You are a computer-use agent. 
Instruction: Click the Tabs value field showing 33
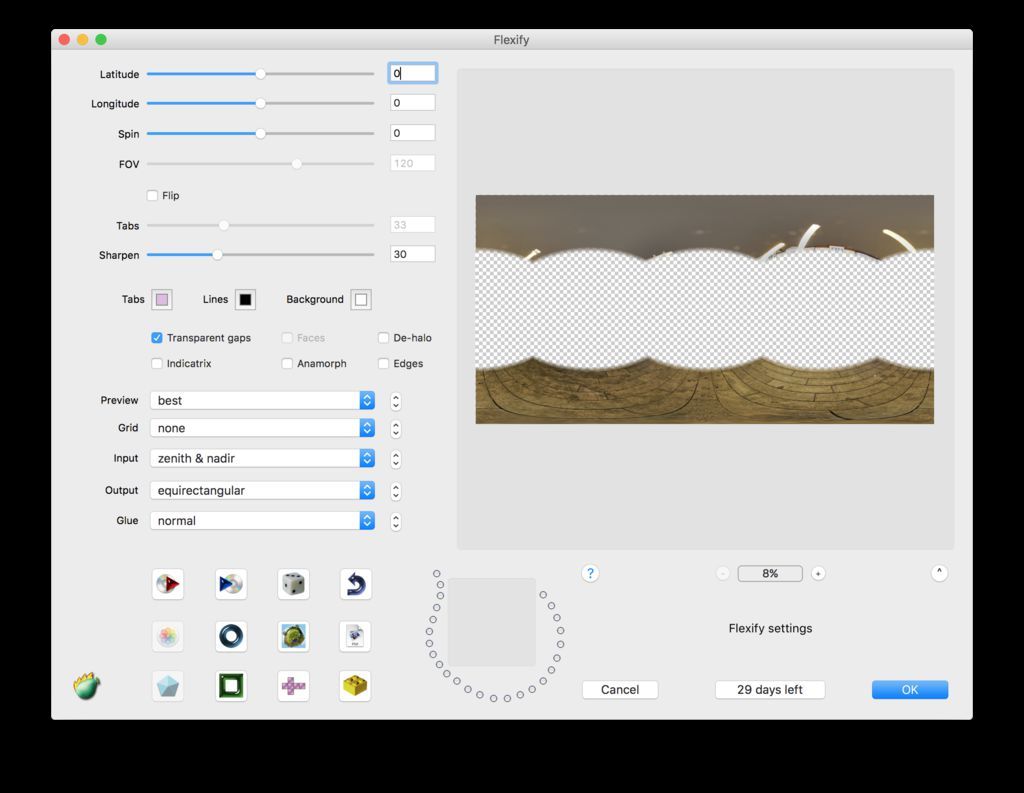(x=413, y=225)
